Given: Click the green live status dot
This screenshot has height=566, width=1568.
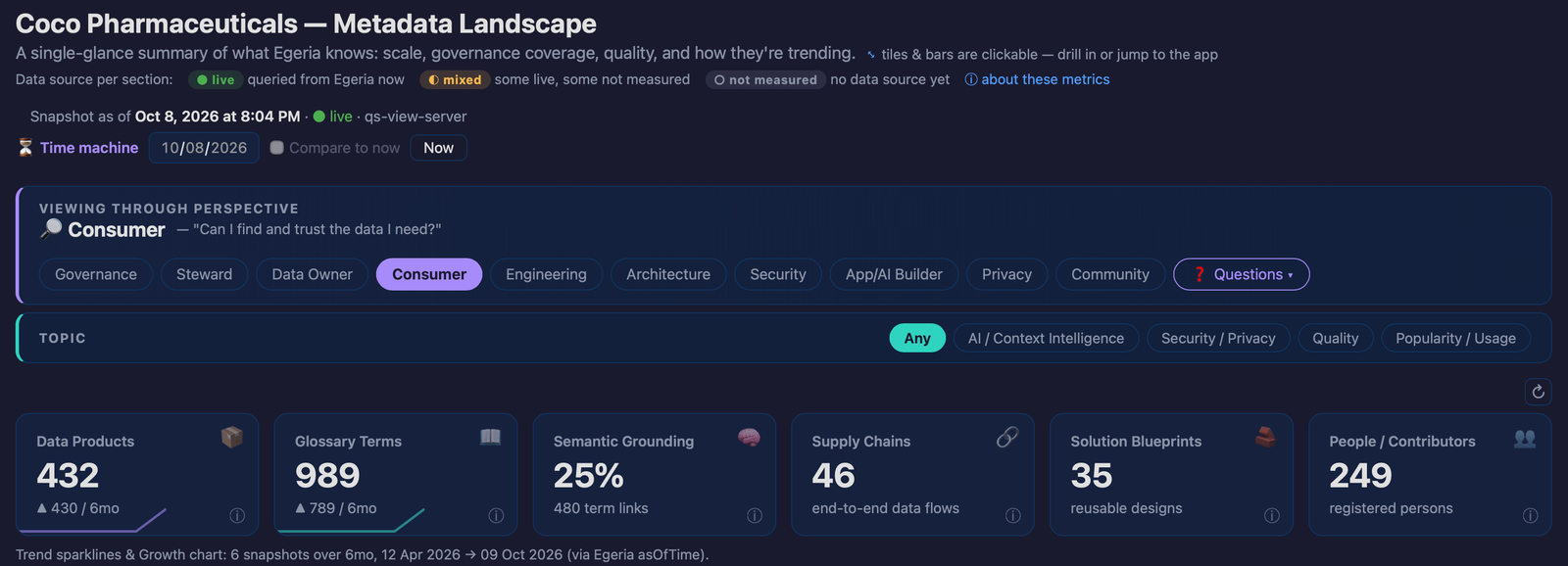Looking at the screenshot, I should 318,117.
